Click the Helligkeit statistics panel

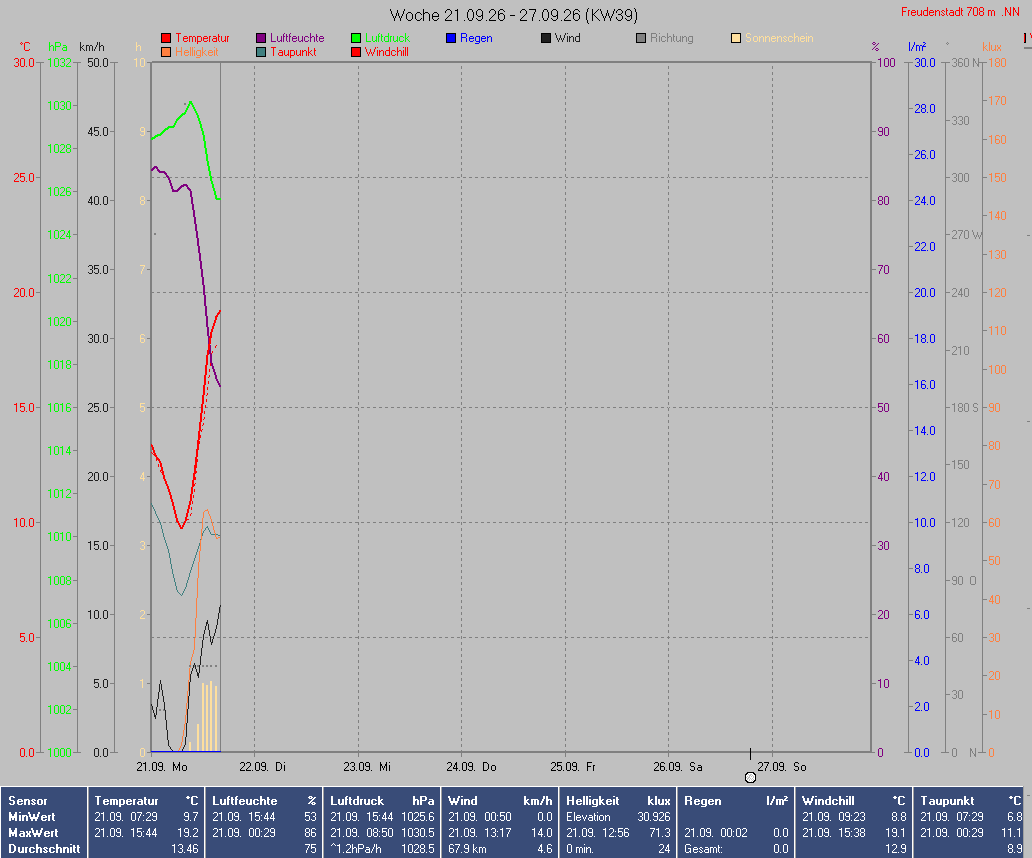(618, 824)
